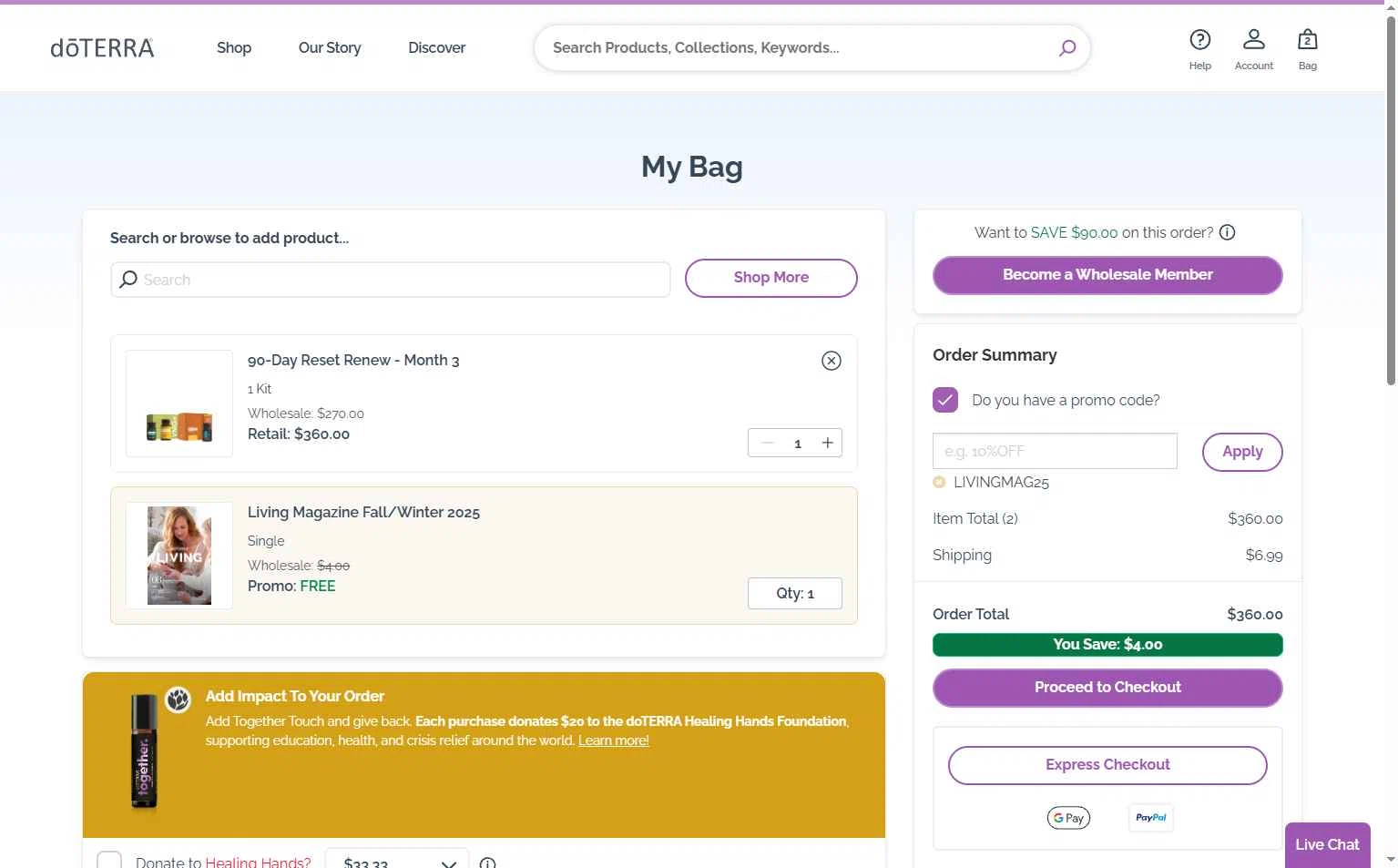Click the Shop More button
Viewport: 1398px width, 868px height.
click(x=770, y=278)
